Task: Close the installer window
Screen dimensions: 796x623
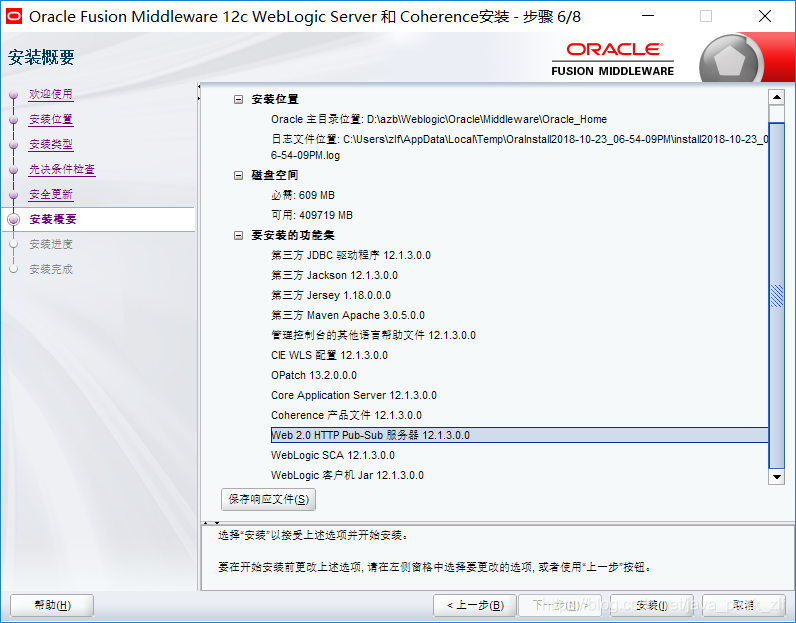Action: (765, 16)
